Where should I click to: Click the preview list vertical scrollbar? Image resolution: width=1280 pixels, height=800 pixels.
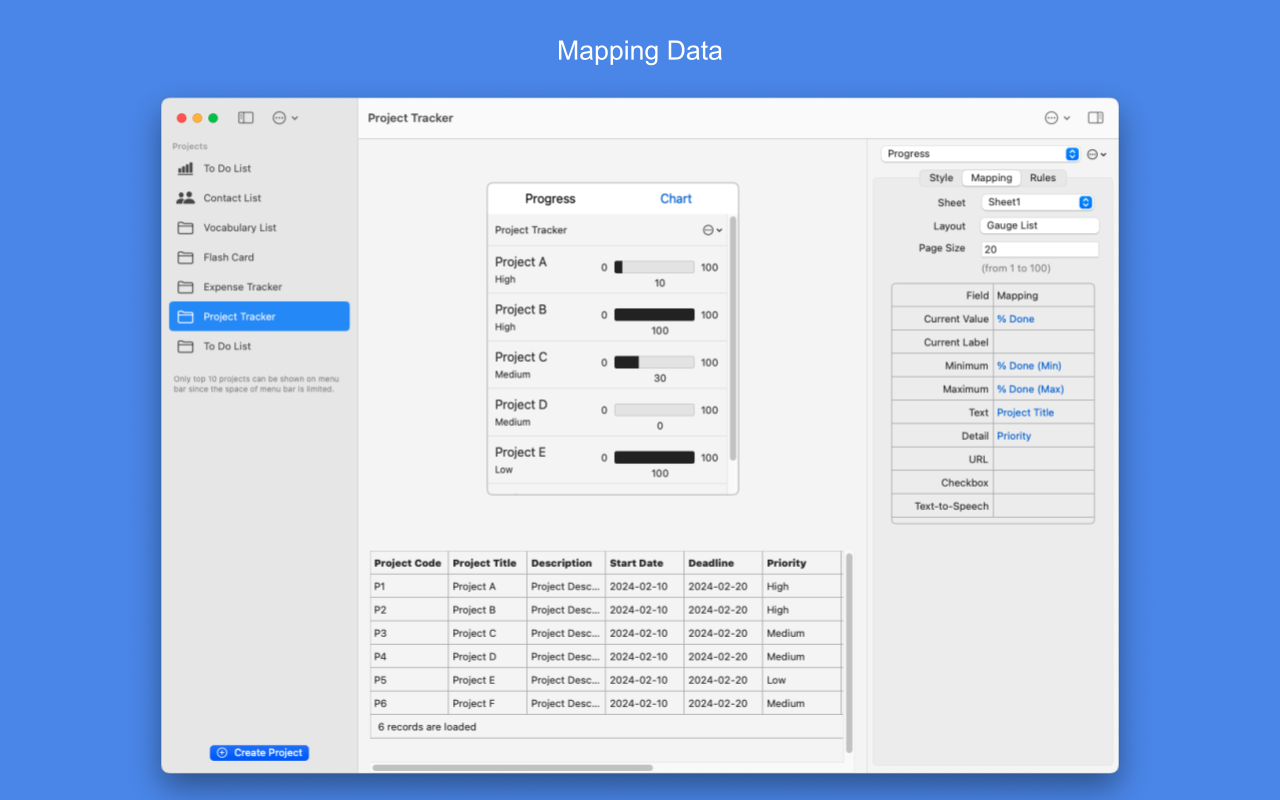[733, 338]
